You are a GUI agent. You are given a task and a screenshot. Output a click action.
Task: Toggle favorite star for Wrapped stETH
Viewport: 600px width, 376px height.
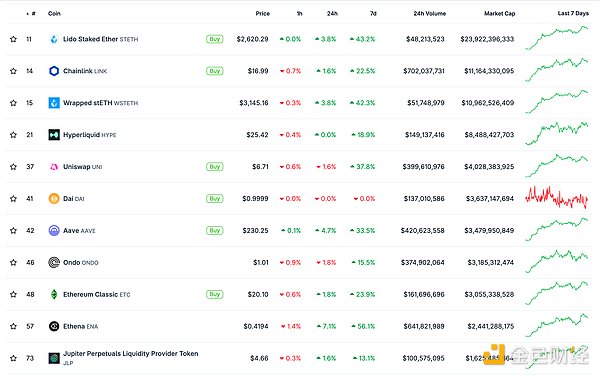13,103
